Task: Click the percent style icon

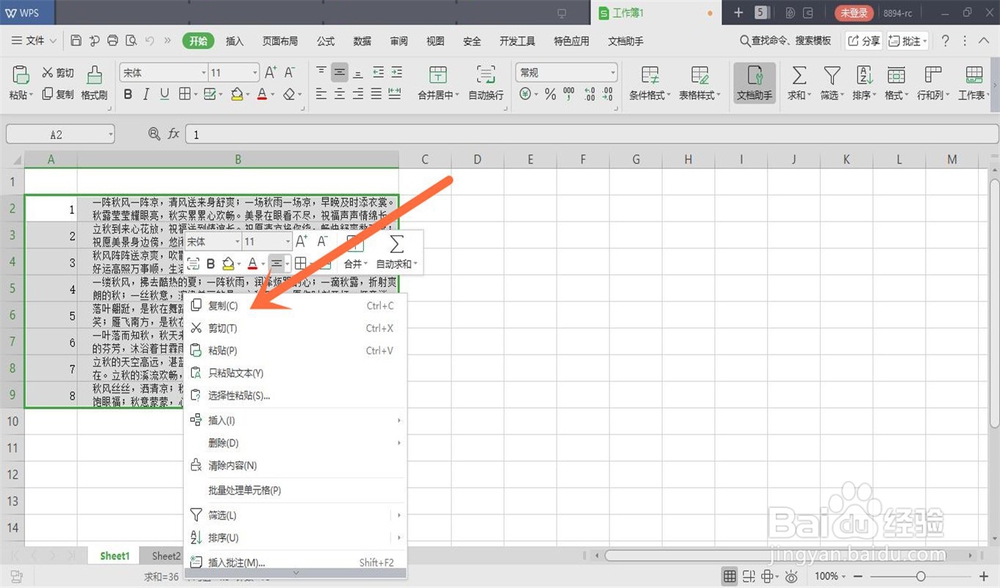Action: [x=550, y=94]
